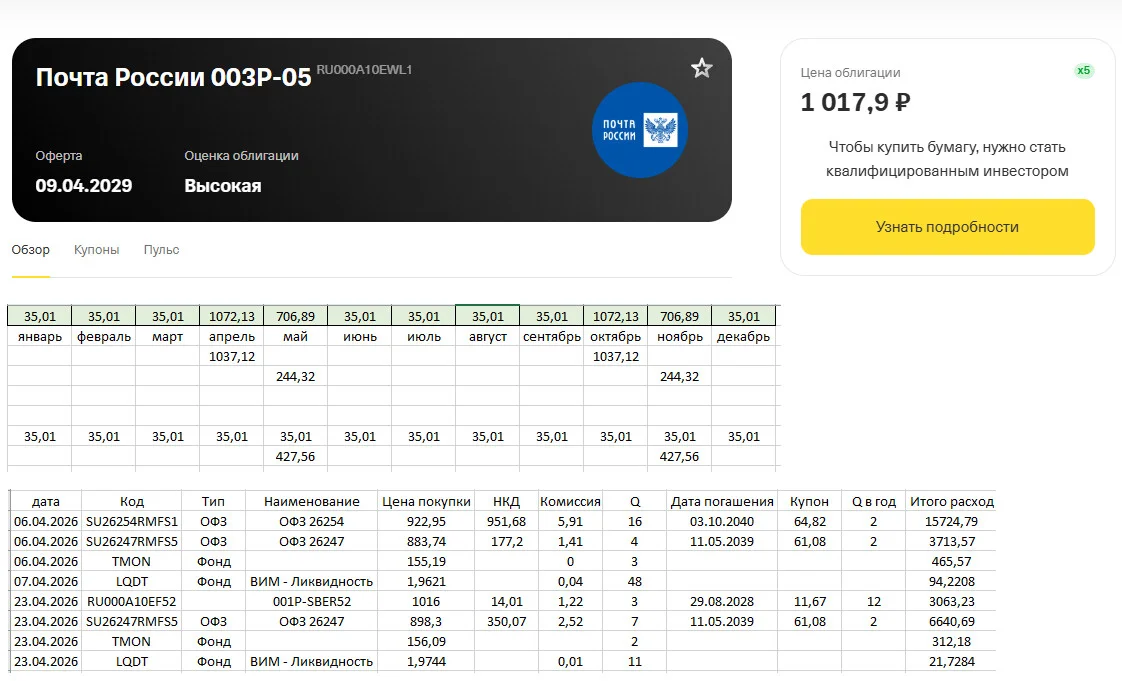Select the октябрь month cell

click(615, 336)
